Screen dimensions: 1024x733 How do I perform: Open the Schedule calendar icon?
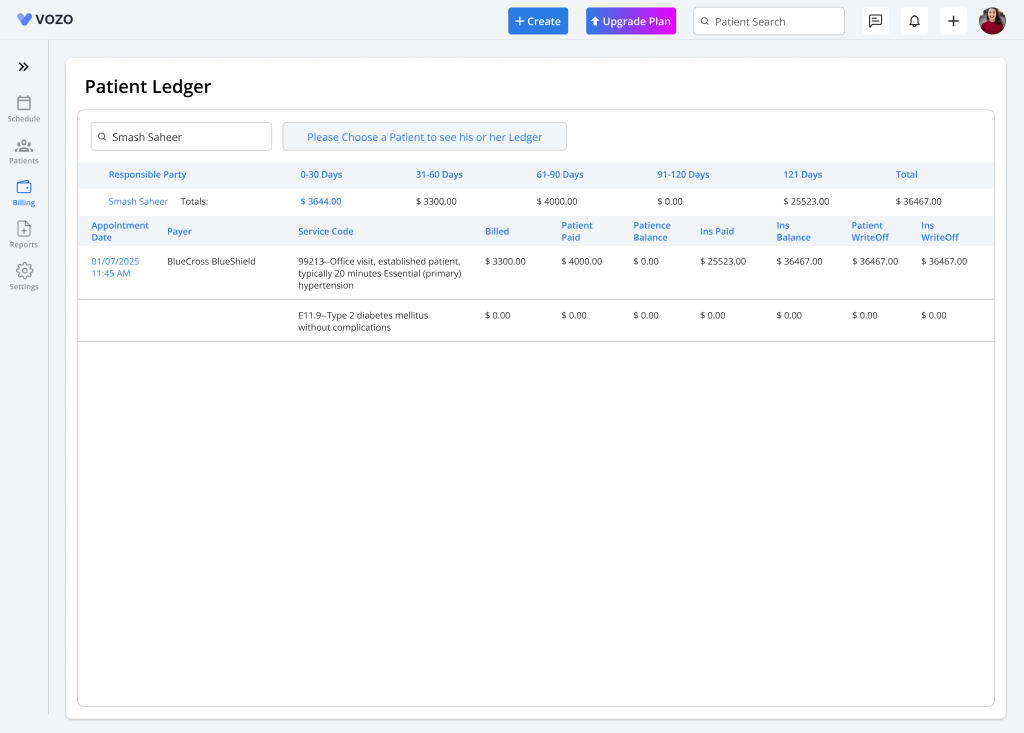[24, 103]
